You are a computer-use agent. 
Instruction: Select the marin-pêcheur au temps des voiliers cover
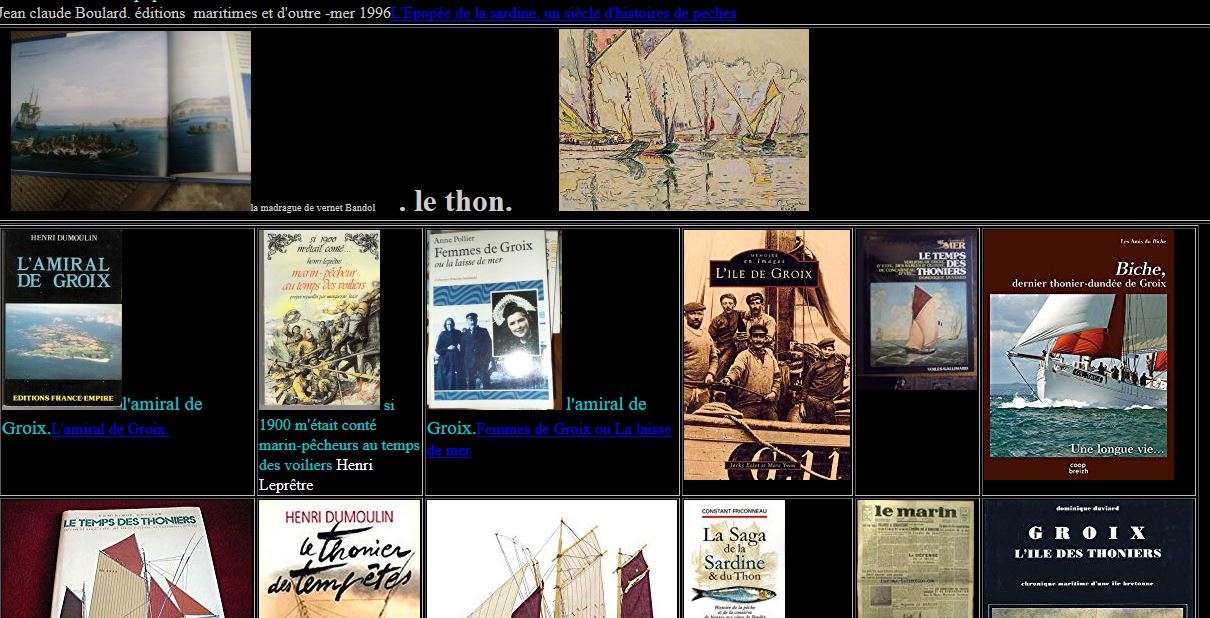click(321, 320)
